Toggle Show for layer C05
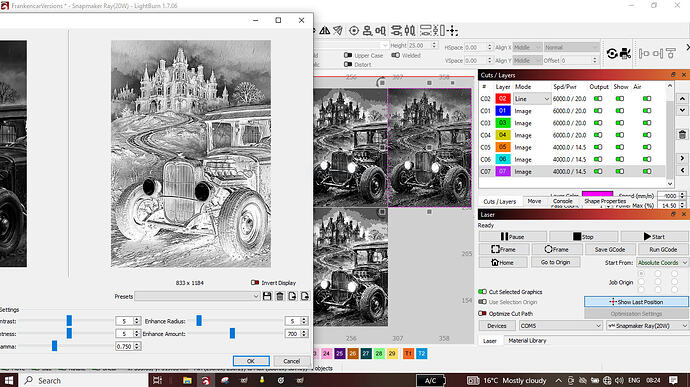Screen dimensions: 690x387 click(620, 147)
